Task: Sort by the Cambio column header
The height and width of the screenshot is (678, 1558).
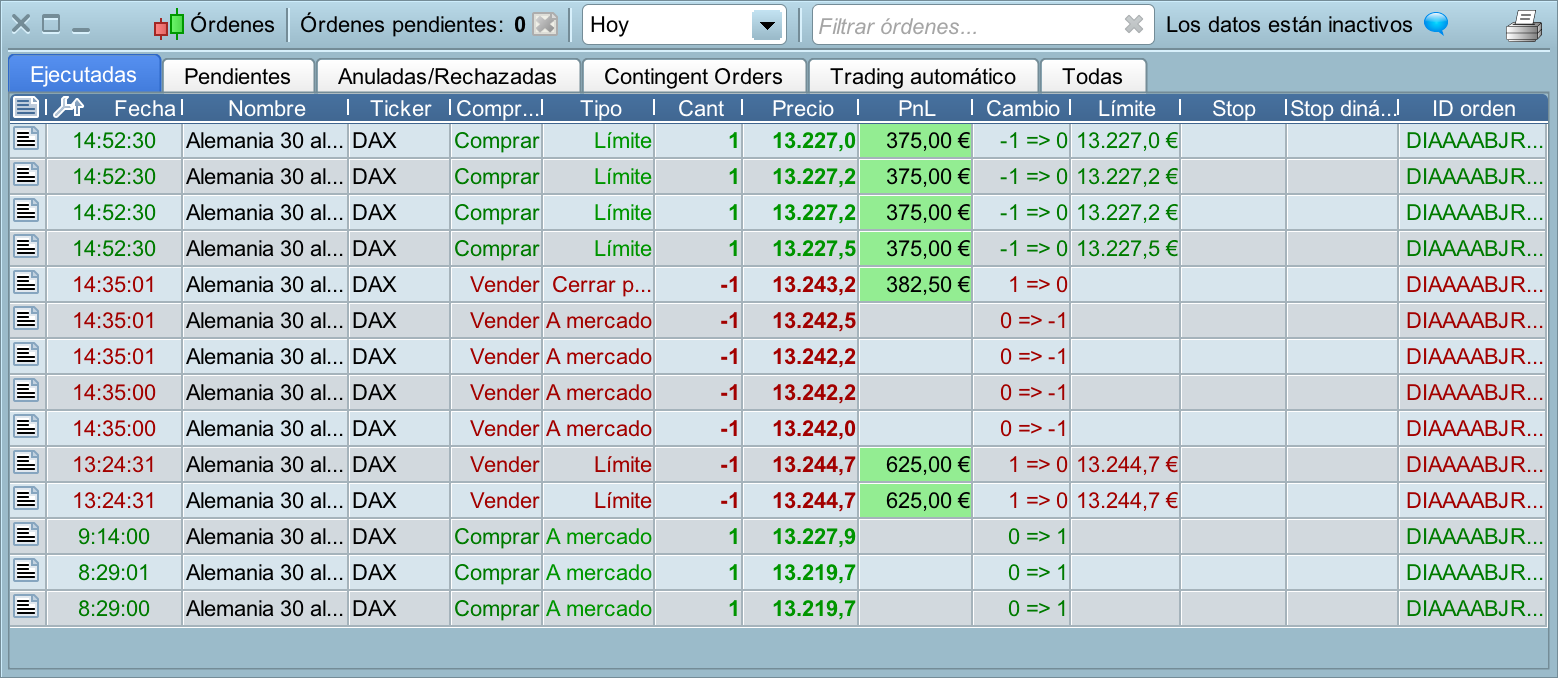Action: coord(1022,108)
